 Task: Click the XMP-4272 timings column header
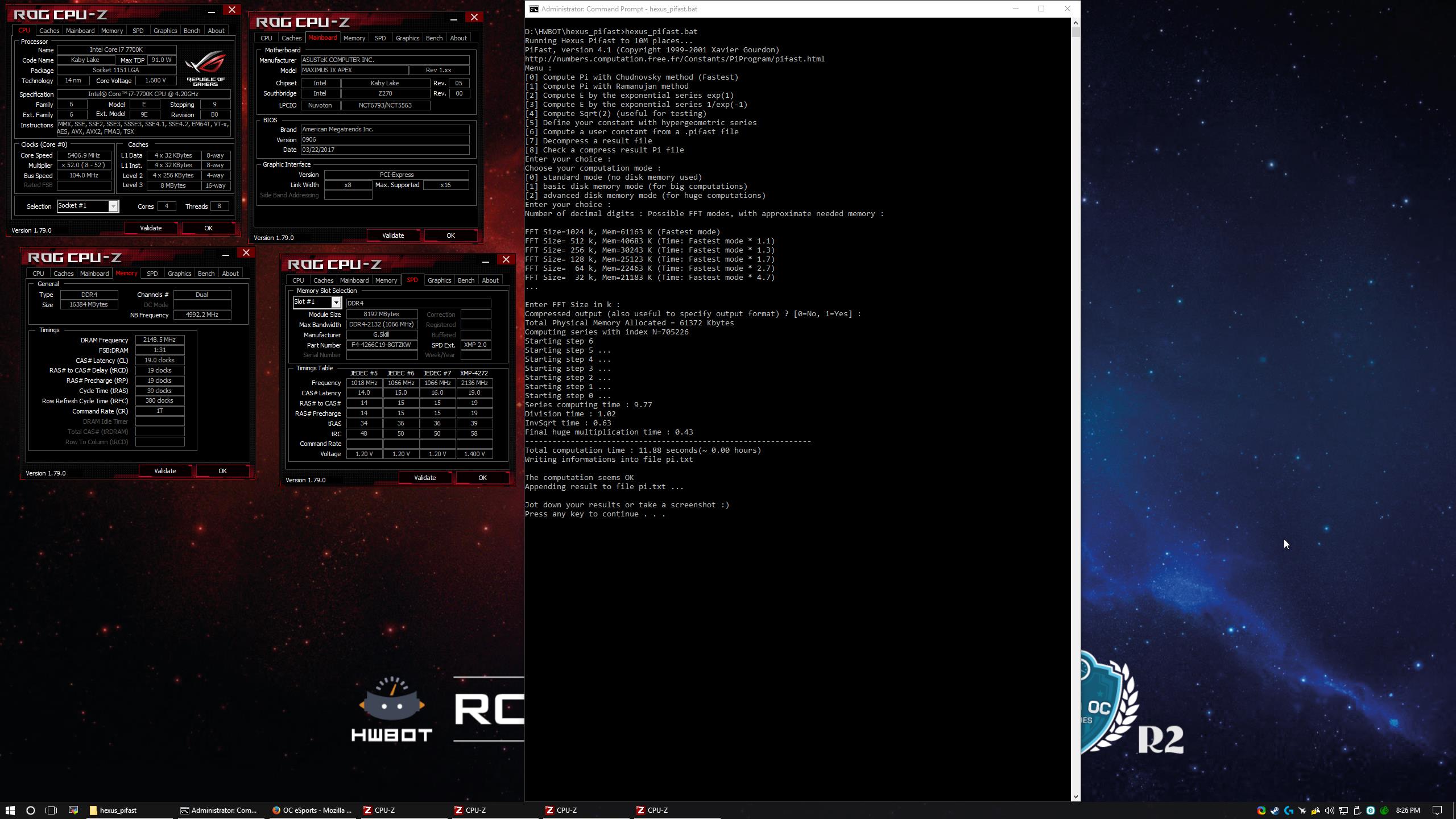click(x=474, y=373)
